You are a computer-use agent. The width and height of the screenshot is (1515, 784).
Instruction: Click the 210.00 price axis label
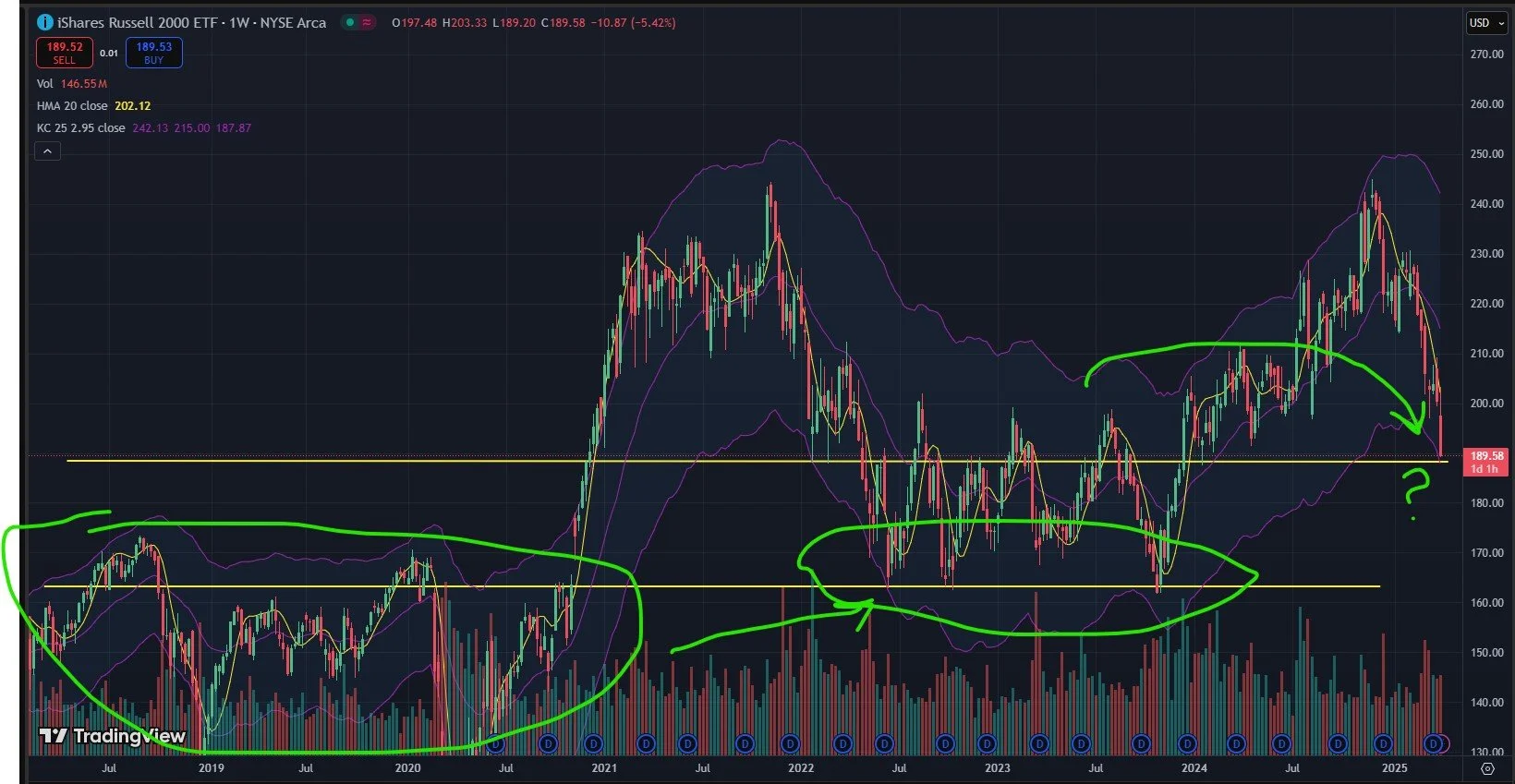(1486, 354)
